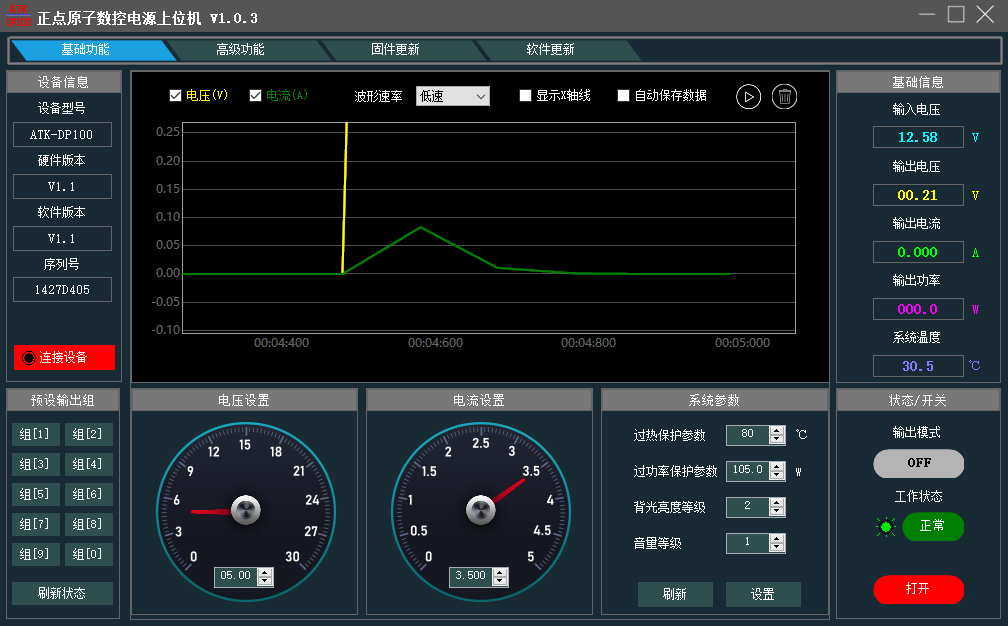This screenshot has width=1008, height=626.
Task: Increase 背光亮度等级 with up arrow
Action: 777,503
